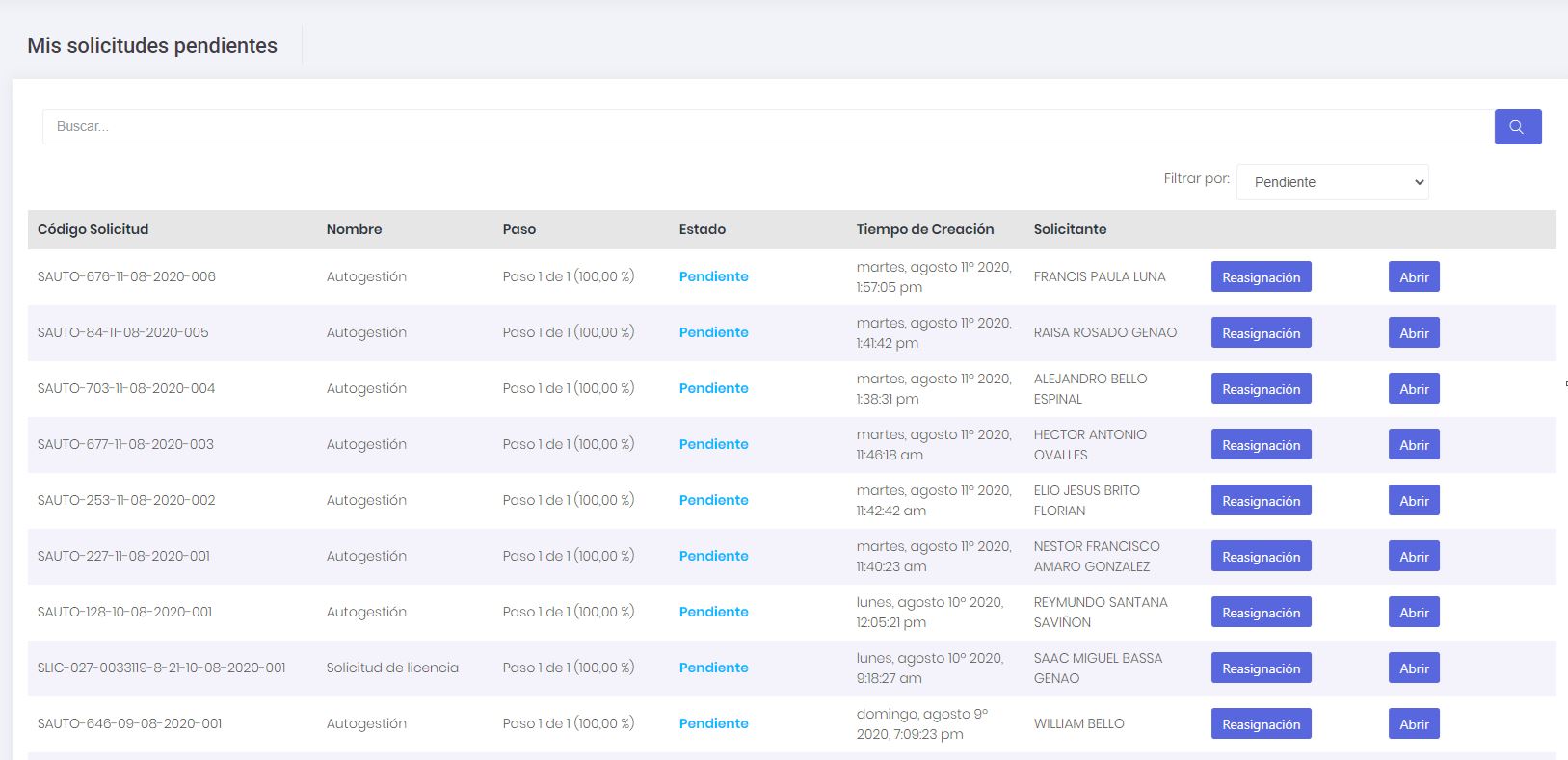Click the Código Solicitud column header
Viewport: 1568px width, 760px height.
93,230
